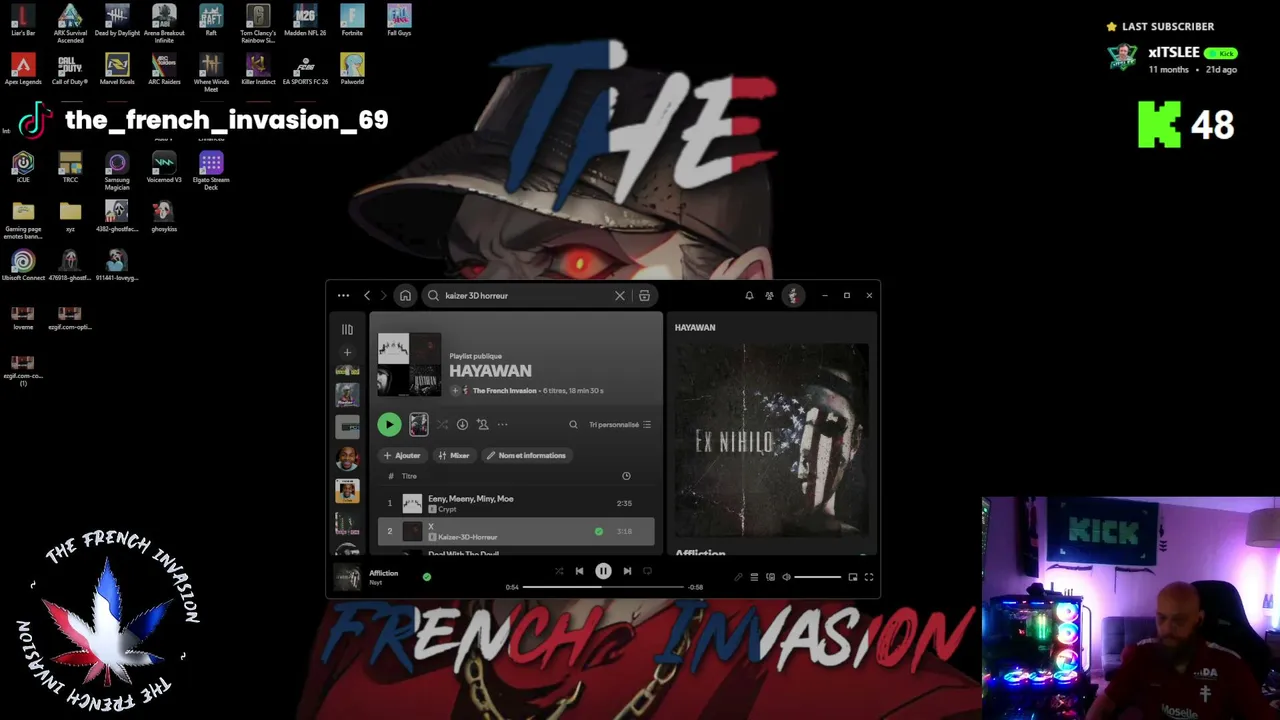Open the connect to a device menu
The image size is (1280, 720).
(x=770, y=577)
